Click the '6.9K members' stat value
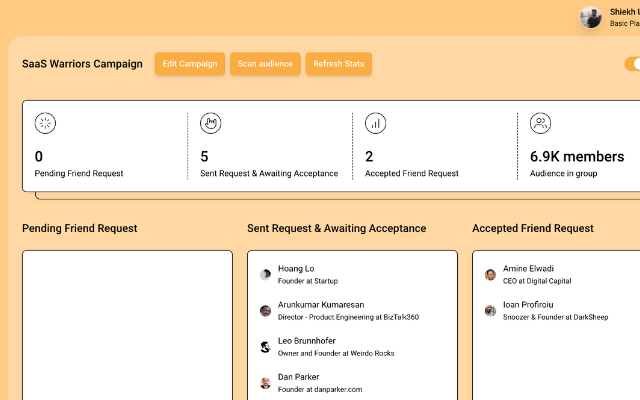The height and width of the screenshot is (400, 640). coord(577,156)
